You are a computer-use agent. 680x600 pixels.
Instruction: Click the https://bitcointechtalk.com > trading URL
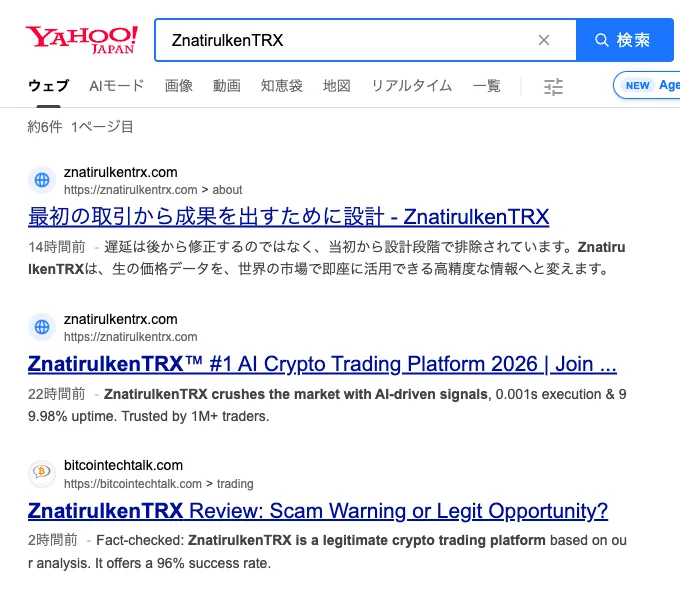coord(159,483)
